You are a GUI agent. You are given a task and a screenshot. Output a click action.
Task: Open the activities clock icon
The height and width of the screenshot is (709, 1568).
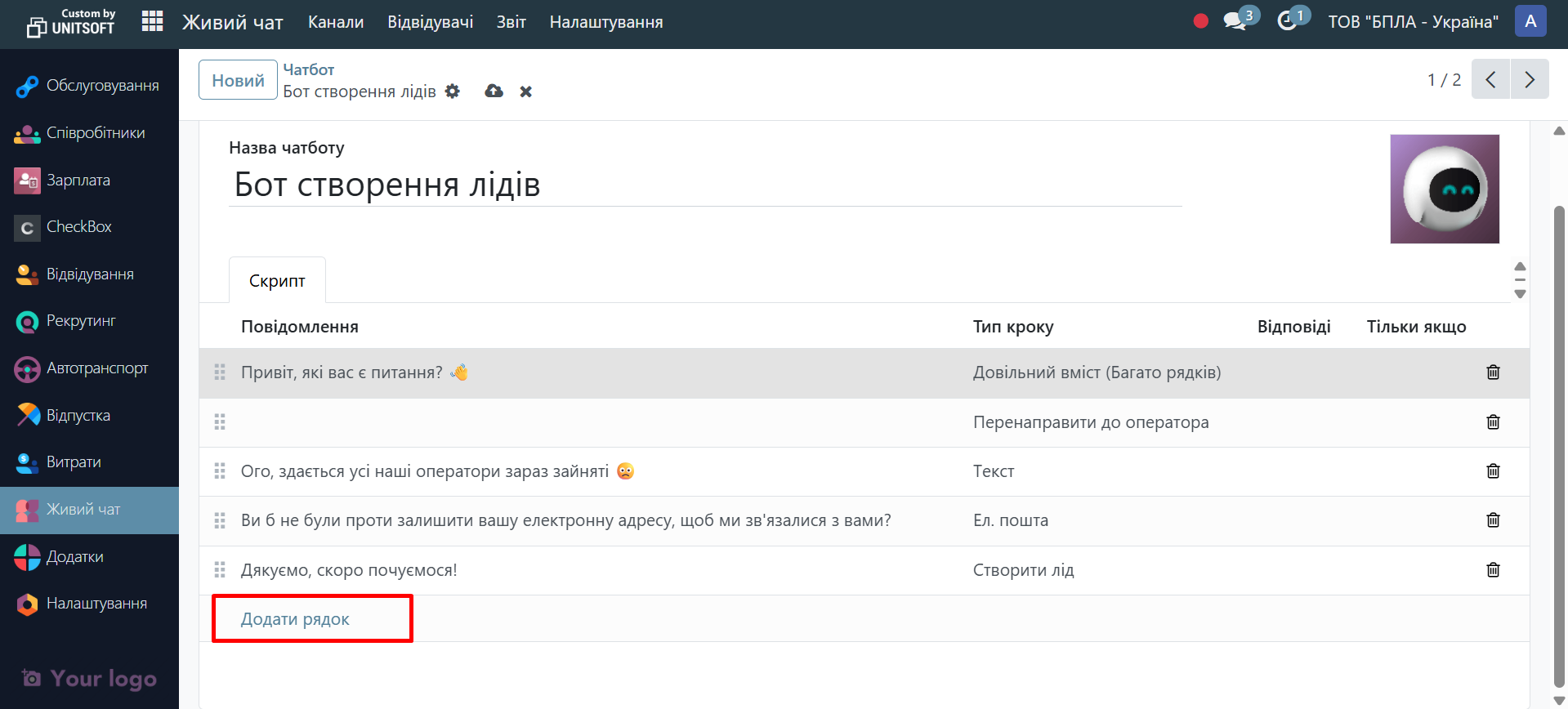(1288, 21)
